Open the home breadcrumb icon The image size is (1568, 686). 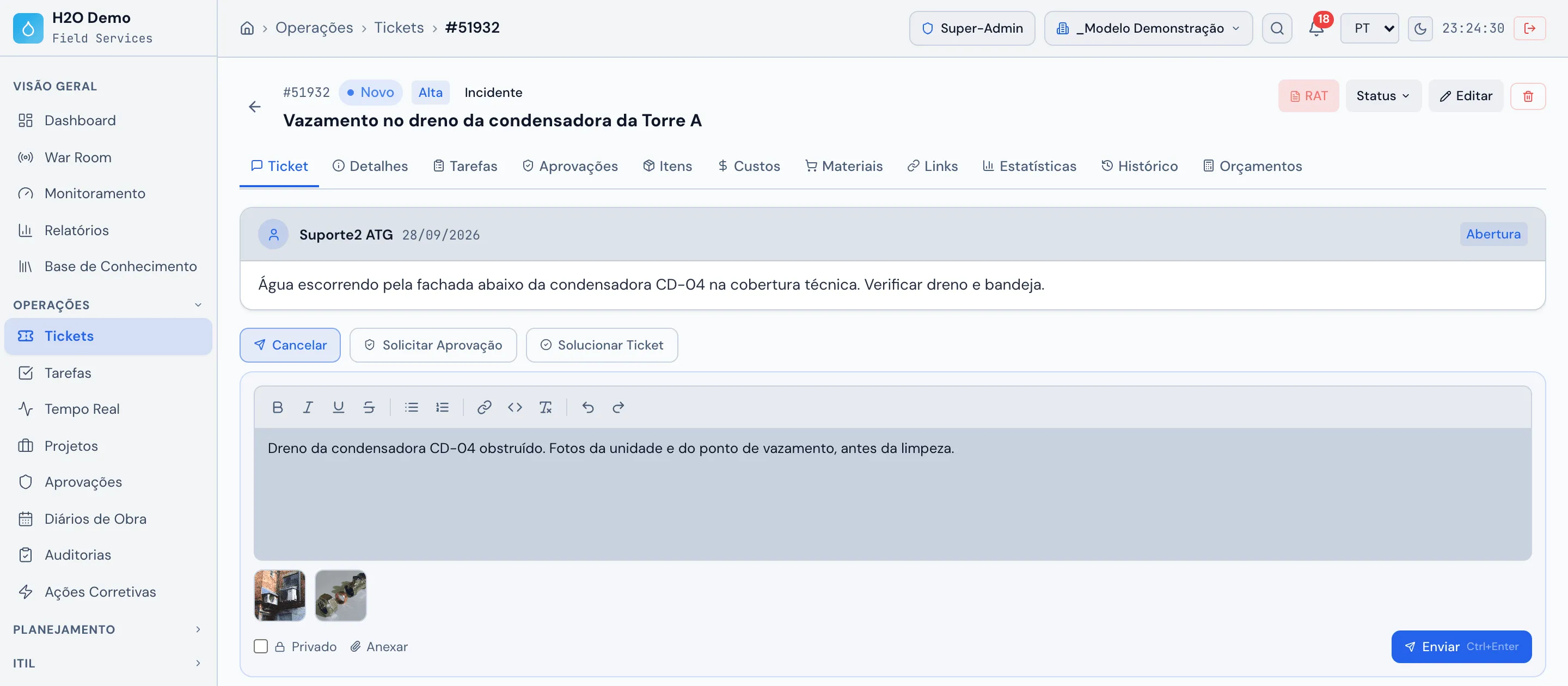coord(247,28)
